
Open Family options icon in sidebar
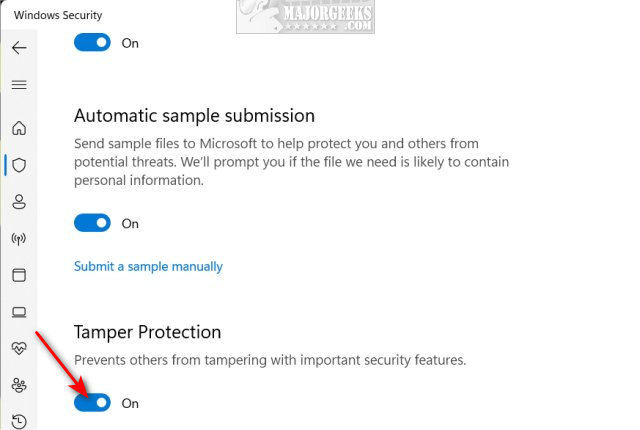(x=19, y=385)
